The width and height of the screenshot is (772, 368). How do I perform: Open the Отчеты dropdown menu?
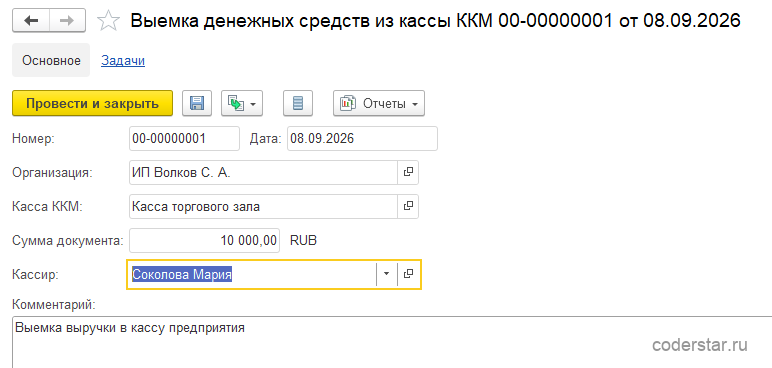[379, 103]
